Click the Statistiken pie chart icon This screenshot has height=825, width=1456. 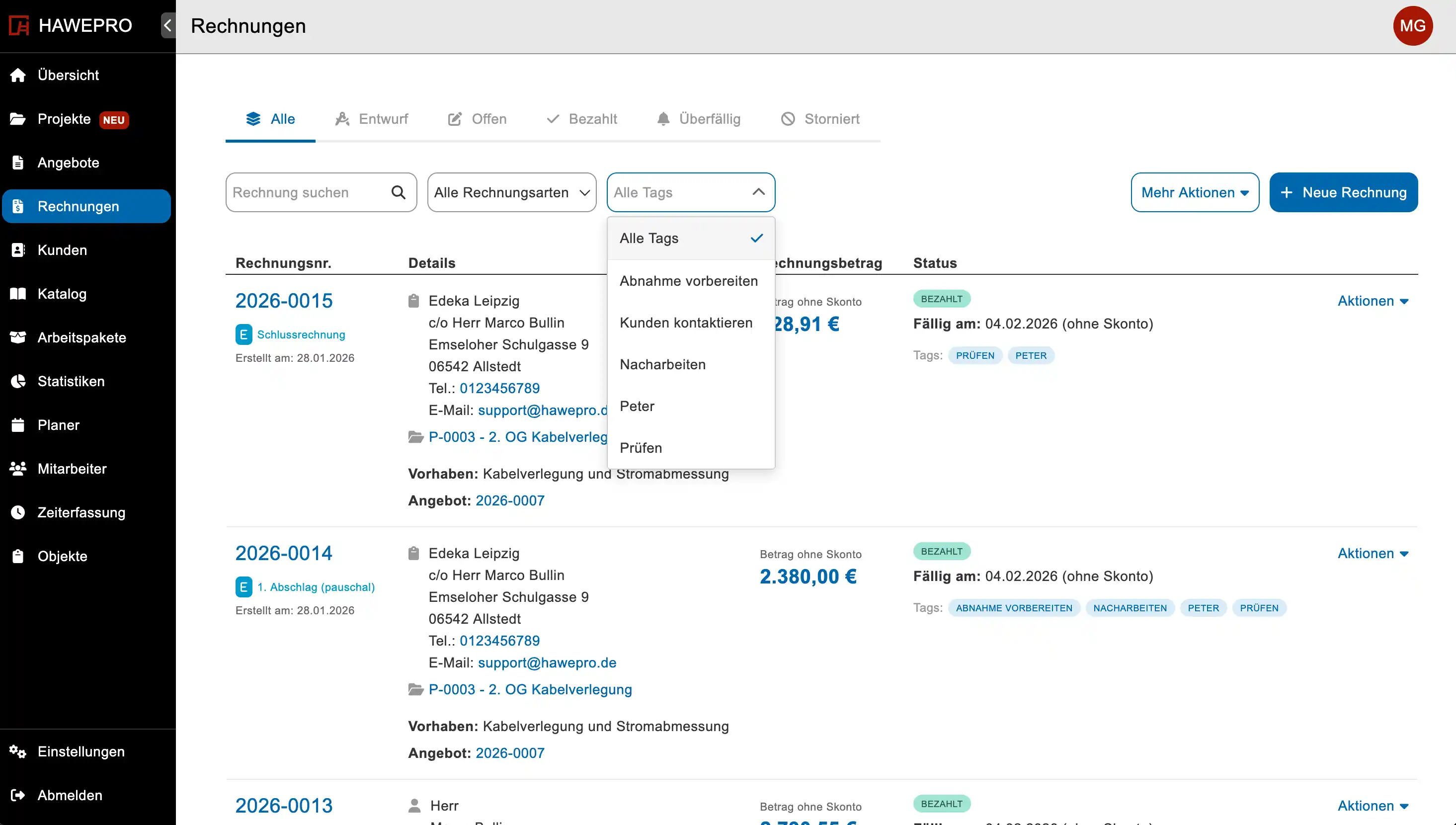tap(18, 381)
